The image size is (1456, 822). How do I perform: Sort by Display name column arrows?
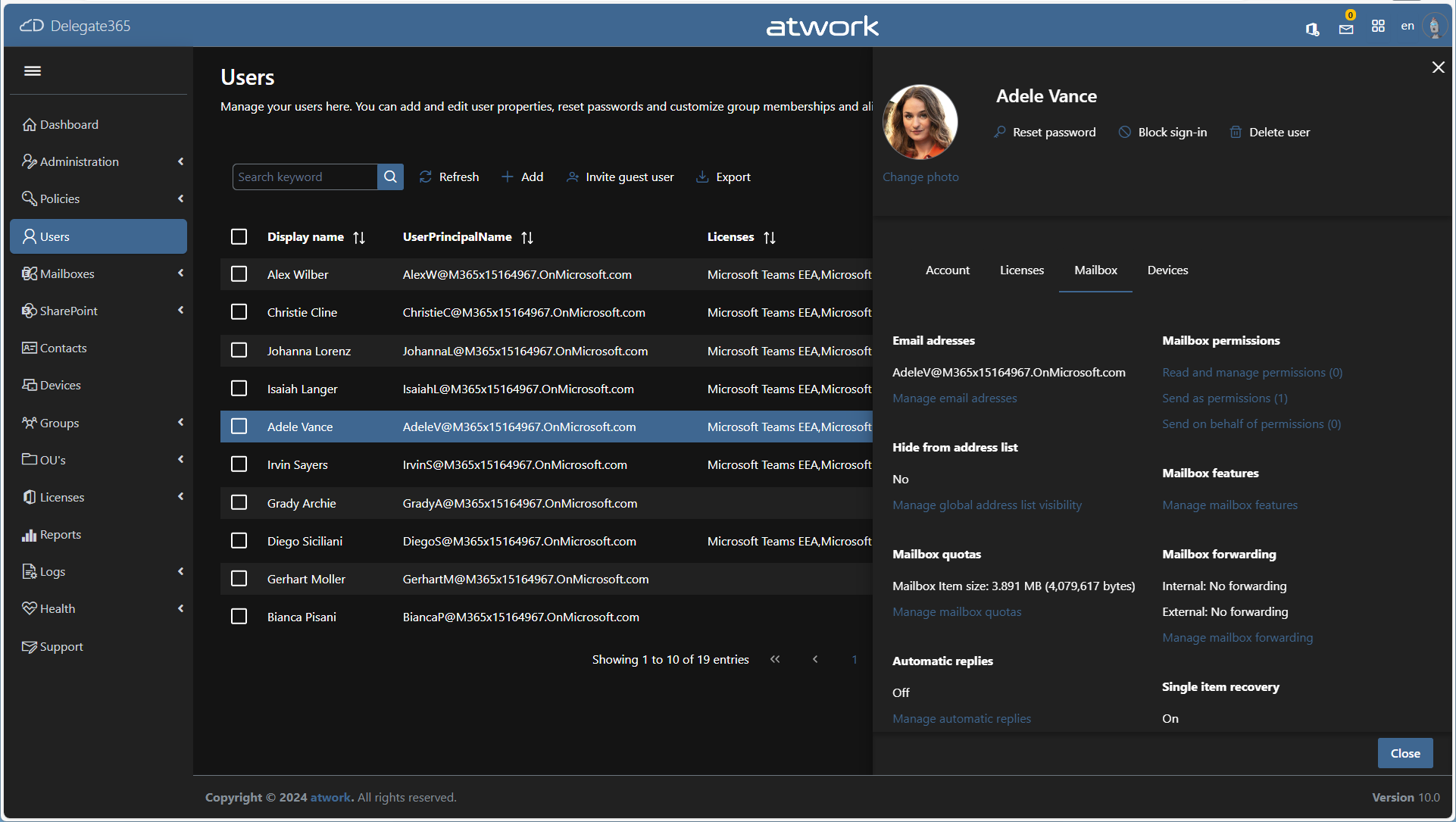coord(359,237)
